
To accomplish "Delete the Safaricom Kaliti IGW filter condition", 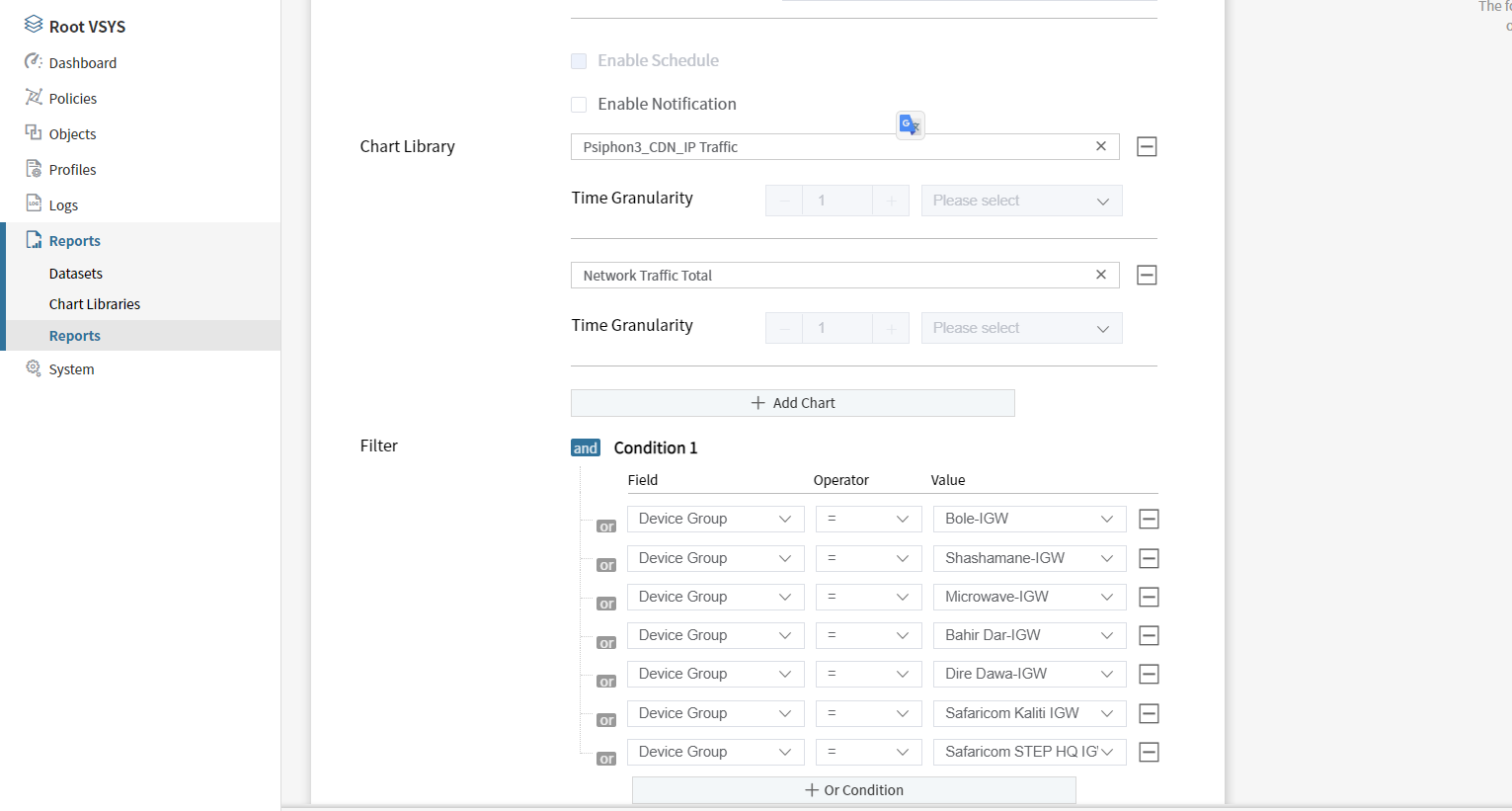I will [x=1149, y=714].
